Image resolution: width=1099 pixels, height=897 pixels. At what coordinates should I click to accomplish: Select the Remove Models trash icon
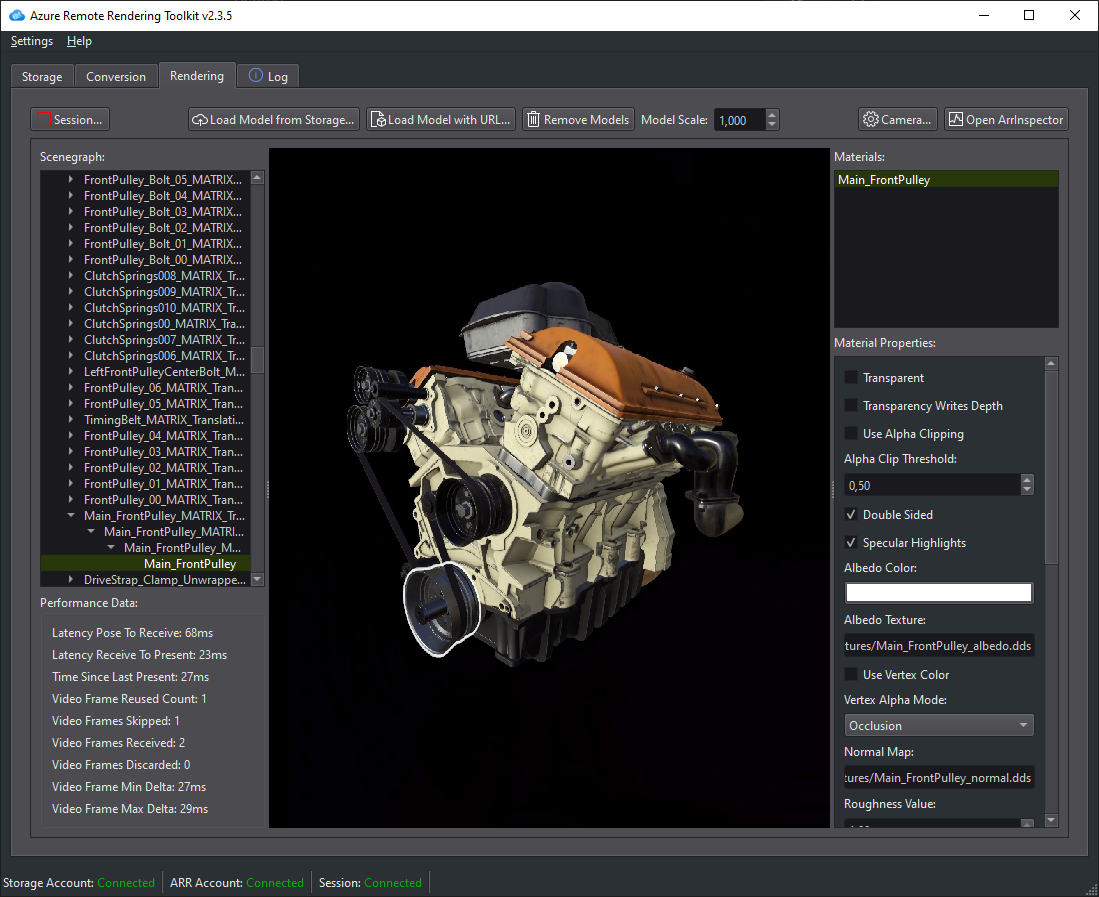(535, 119)
